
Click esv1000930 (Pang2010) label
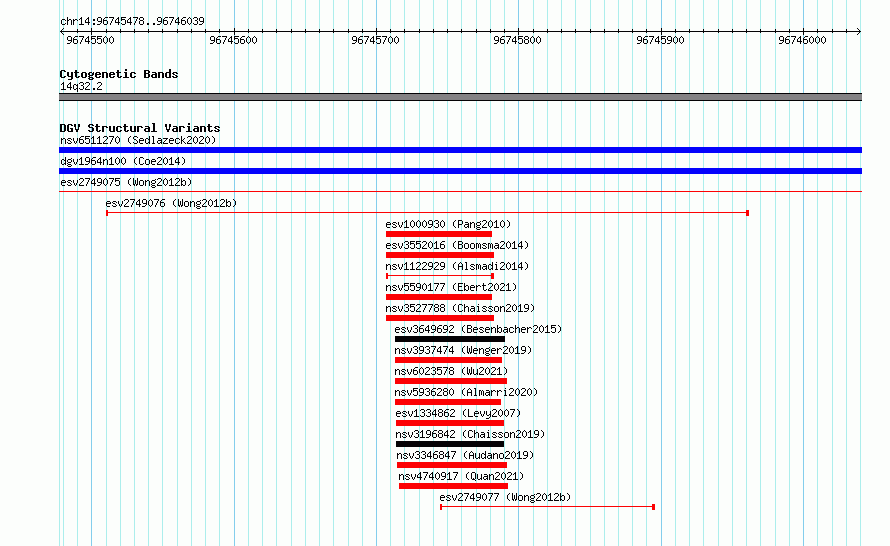pyautogui.click(x=448, y=224)
